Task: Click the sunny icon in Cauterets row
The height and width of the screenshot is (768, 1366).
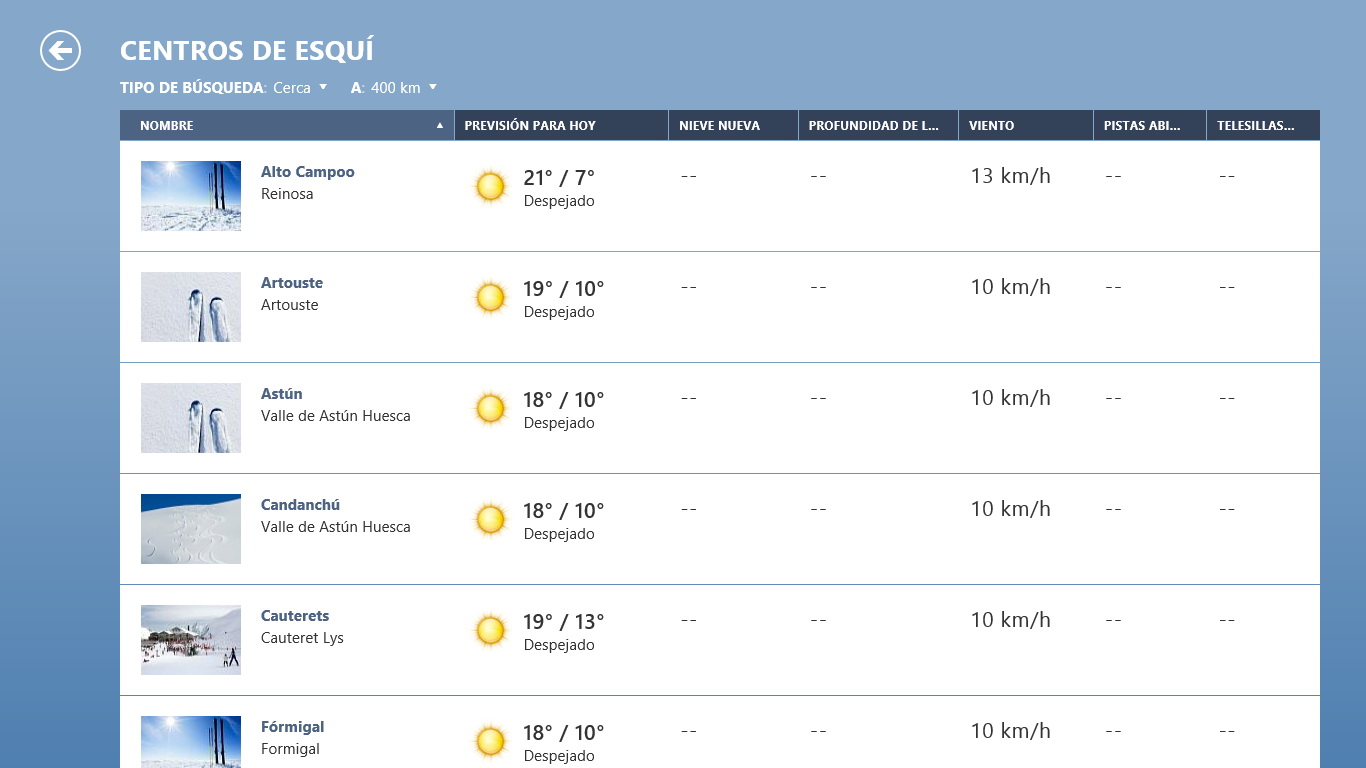Action: click(x=490, y=631)
